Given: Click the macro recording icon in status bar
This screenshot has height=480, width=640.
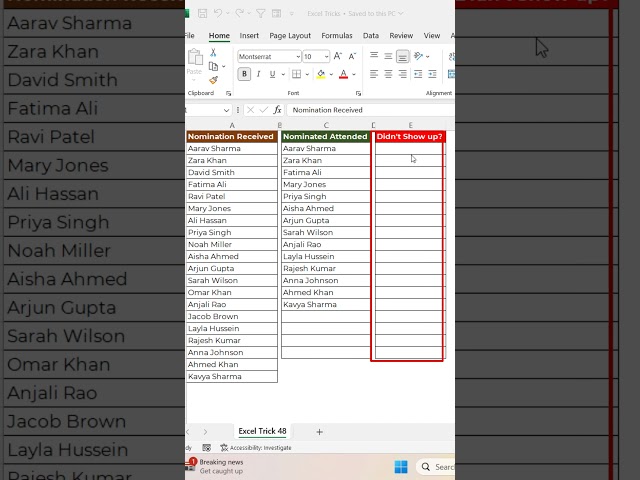Looking at the screenshot, I should coord(207,448).
